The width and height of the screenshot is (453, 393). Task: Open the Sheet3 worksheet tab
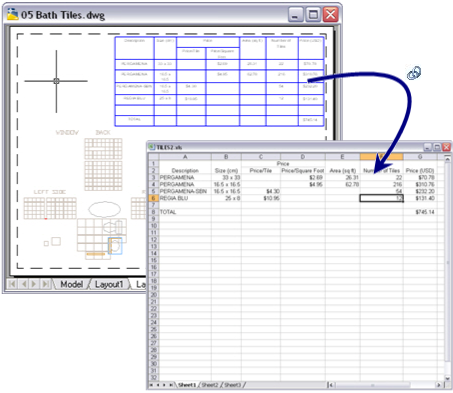[x=232, y=385]
